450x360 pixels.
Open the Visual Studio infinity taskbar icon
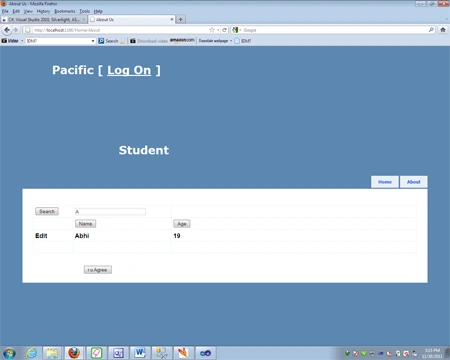205,353
